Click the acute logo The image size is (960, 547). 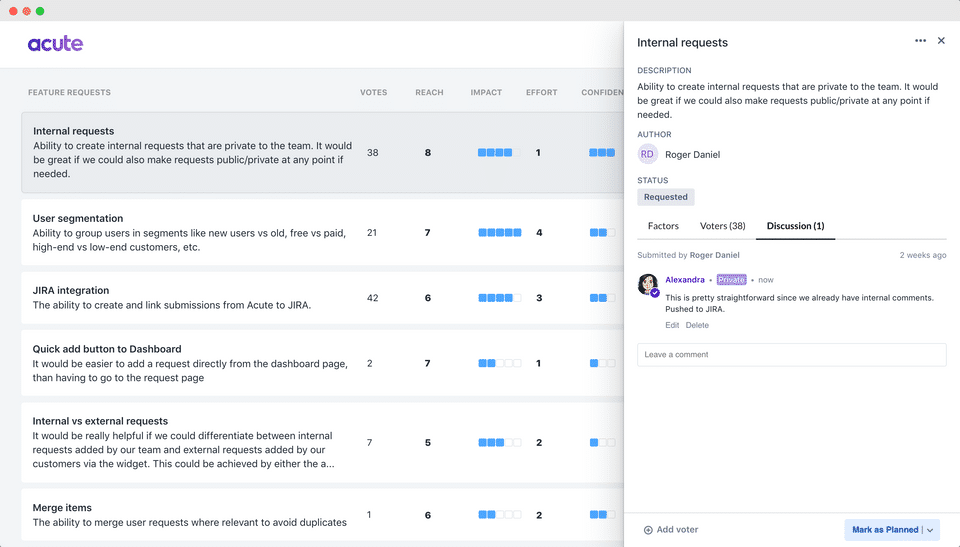(55, 43)
